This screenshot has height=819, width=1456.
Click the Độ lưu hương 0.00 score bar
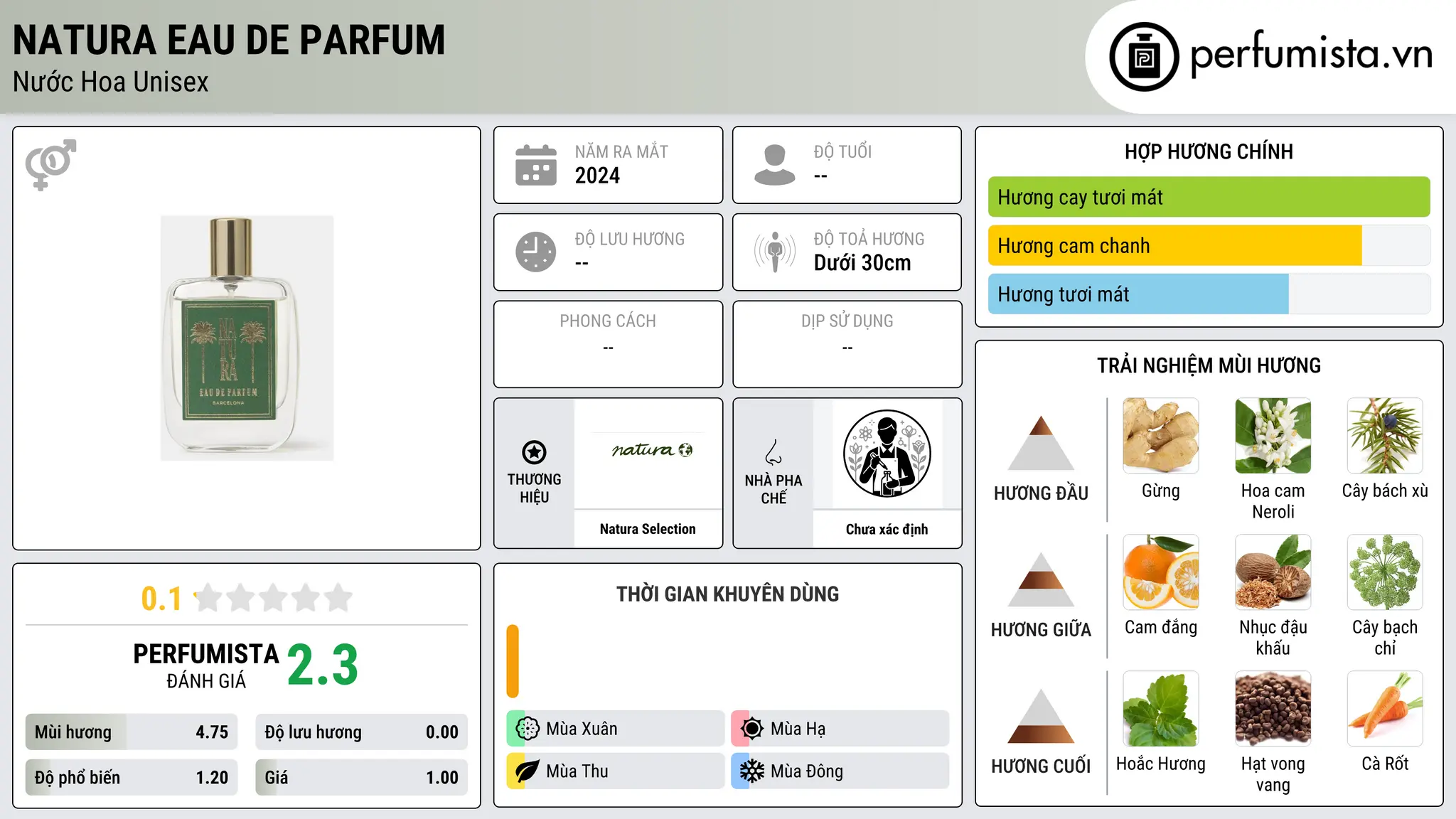pos(361,732)
